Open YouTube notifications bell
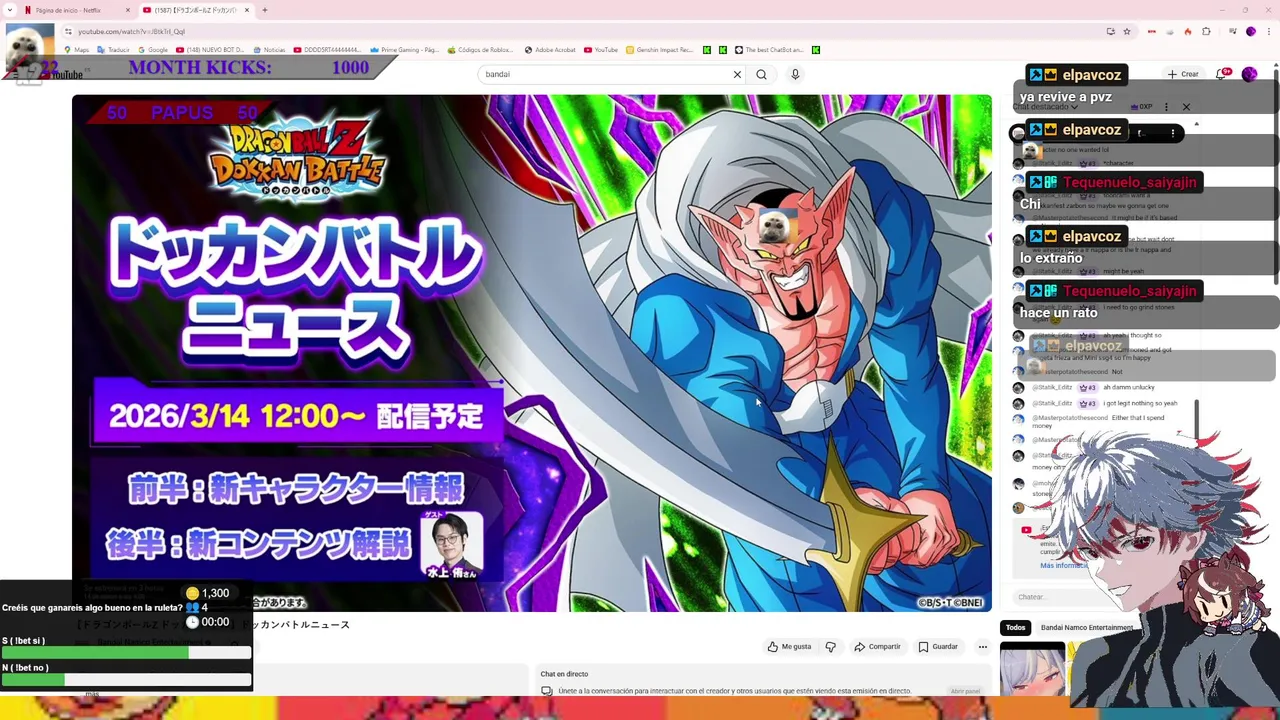This screenshot has width=1280, height=720. click(x=1222, y=74)
